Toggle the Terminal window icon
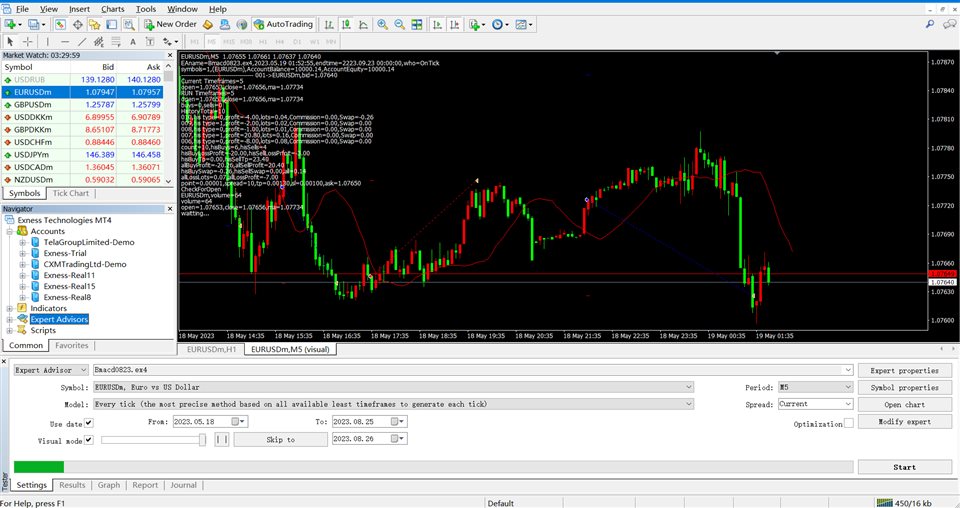Image resolution: width=960 pixels, height=508 pixels. tap(111, 24)
